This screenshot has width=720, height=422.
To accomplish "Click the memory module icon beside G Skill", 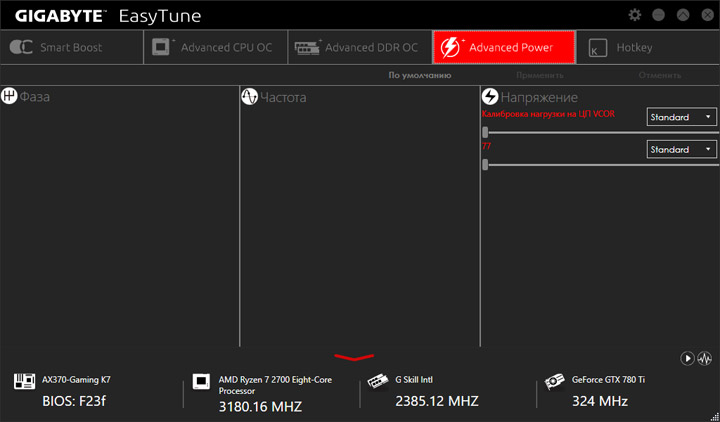I will [x=378, y=381].
